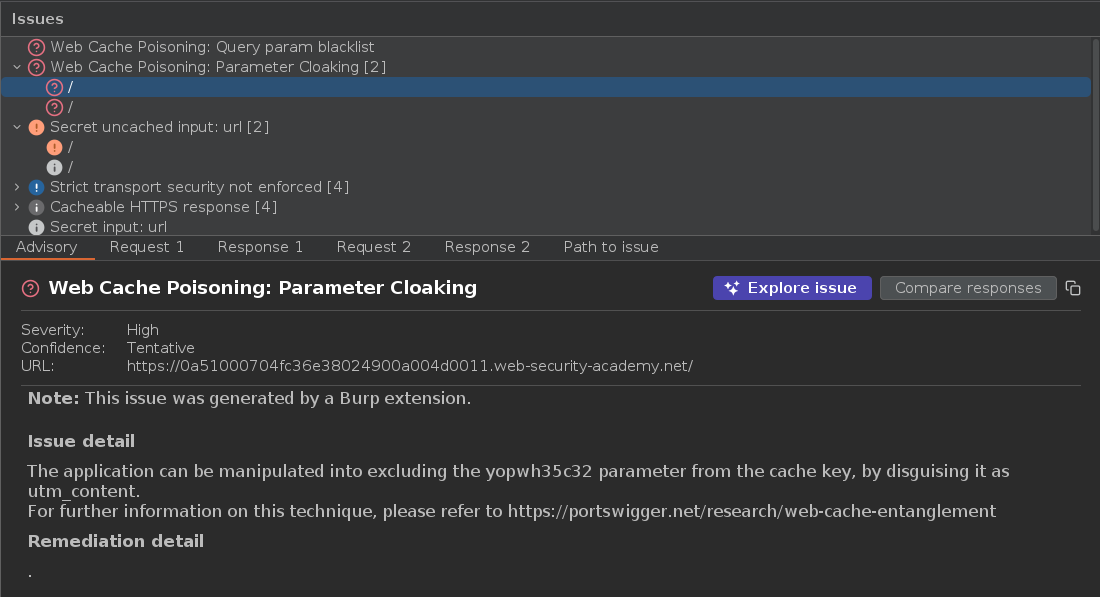Click the gray Cacheable HTTPS response icon
This screenshot has width=1100, height=597.
[37, 207]
